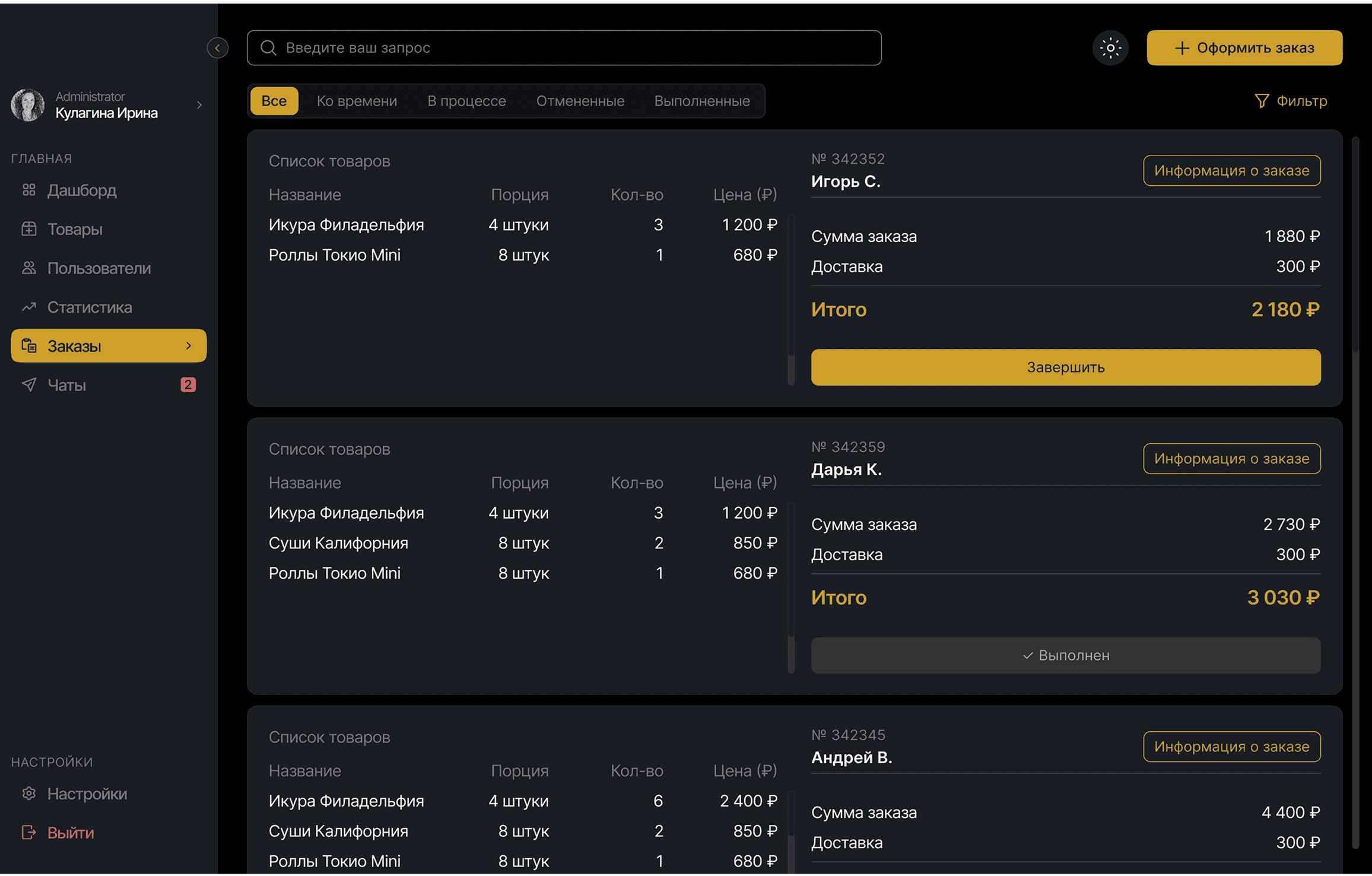The height and width of the screenshot is (876, 1372).
Task: Click the Настройки gear icon
Action: click(28, 794)
